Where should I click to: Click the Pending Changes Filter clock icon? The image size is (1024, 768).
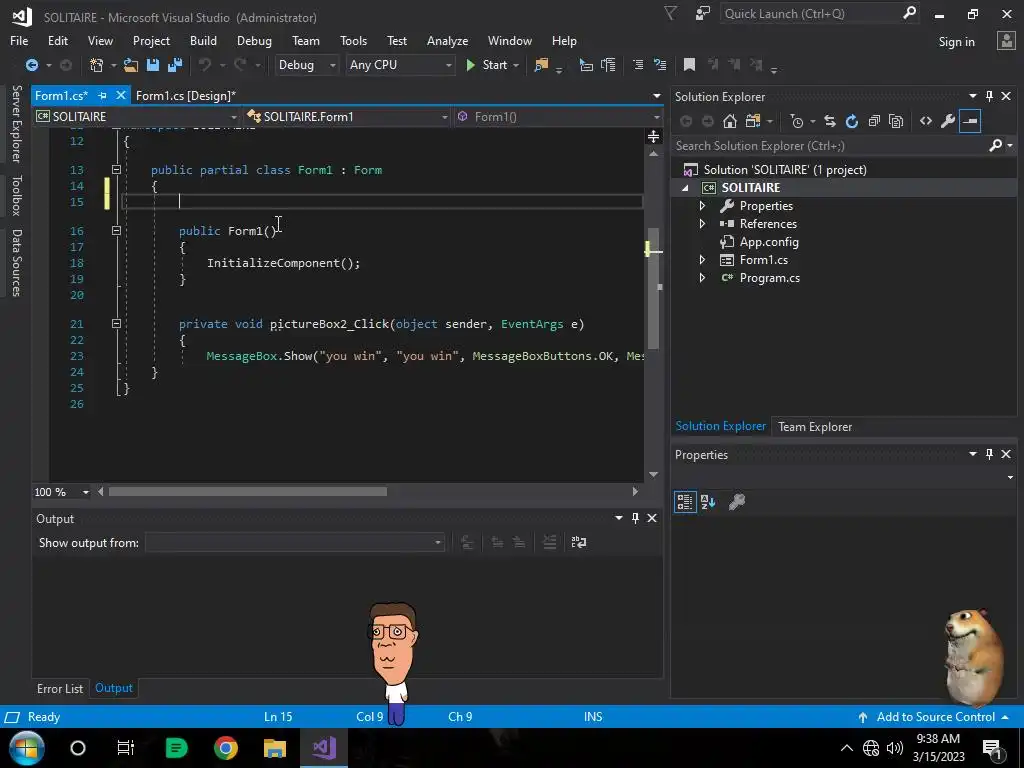pyautogui.click(x=797, y=121)
